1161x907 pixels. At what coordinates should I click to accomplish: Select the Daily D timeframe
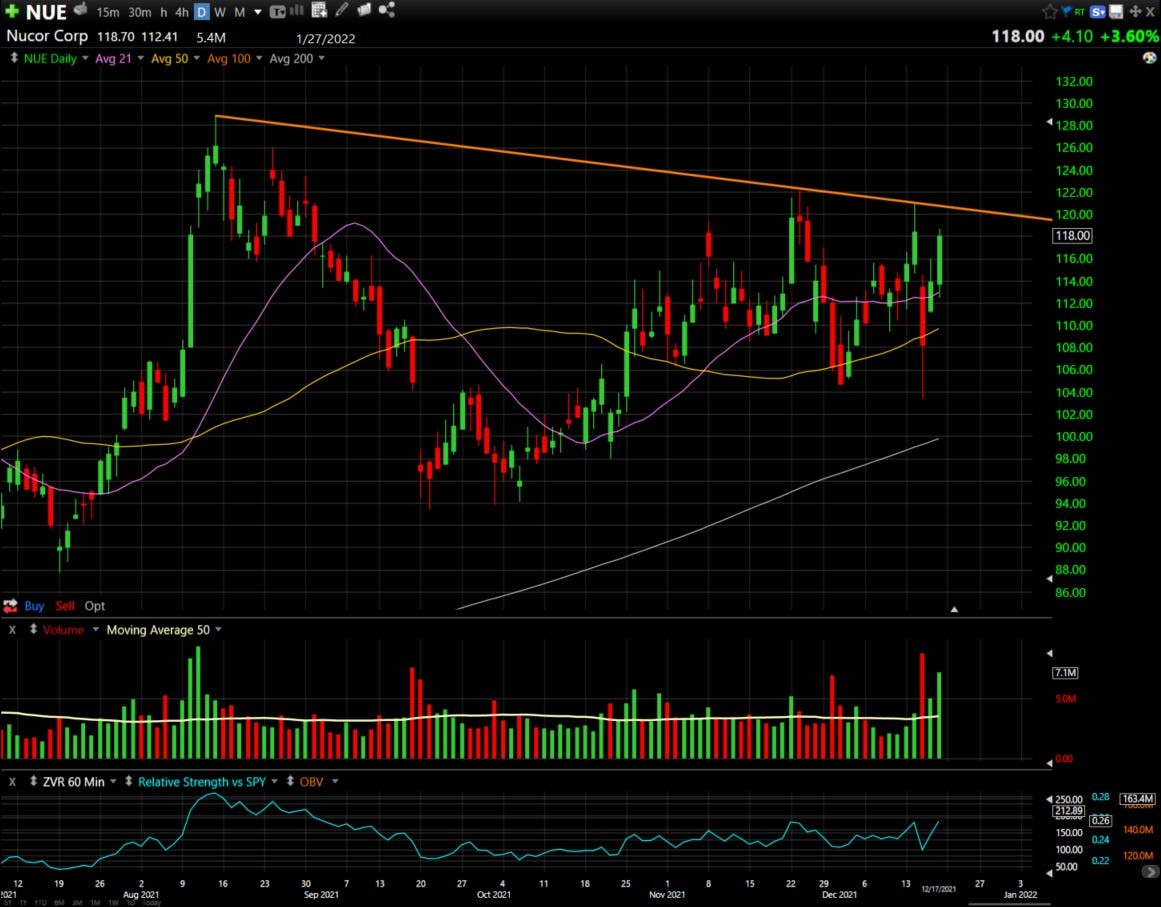201,12
